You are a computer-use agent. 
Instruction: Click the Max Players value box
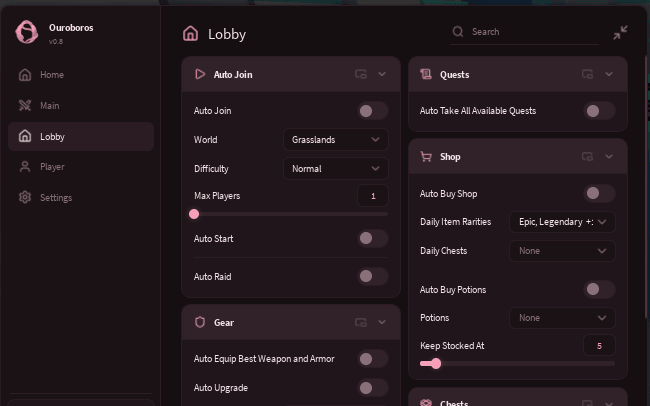coord(373,196)
